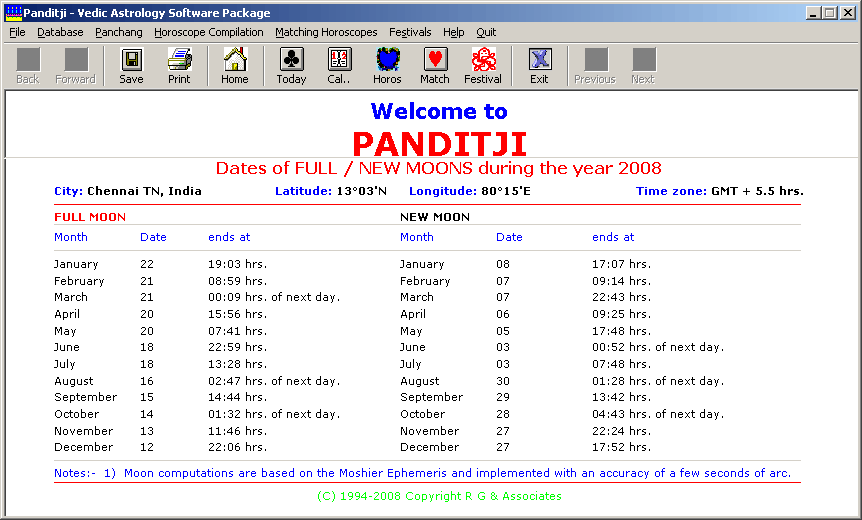Click full moon June time 22:59 hrs.
This screenshot has height=520, width=862.
pos(237,347)
